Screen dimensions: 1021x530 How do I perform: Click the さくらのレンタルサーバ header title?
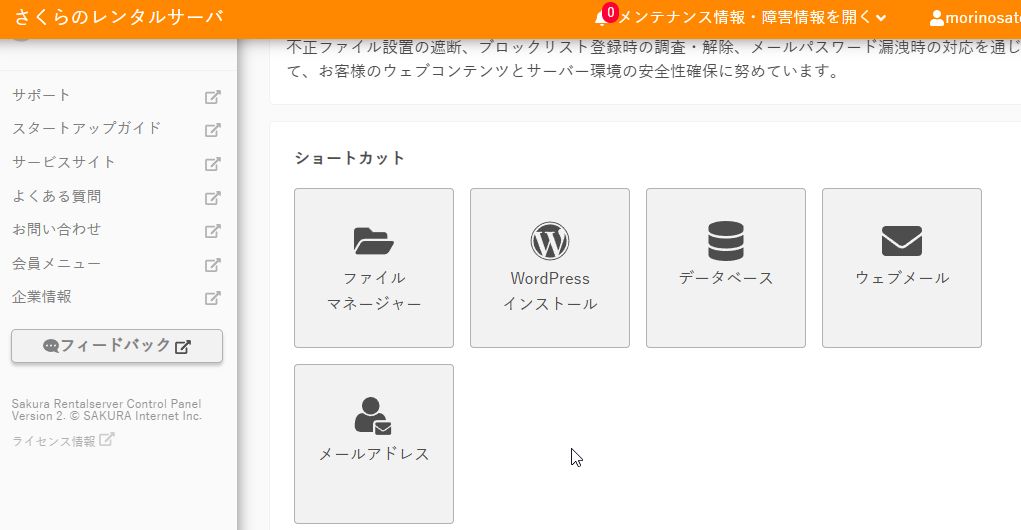click(119, 17)
